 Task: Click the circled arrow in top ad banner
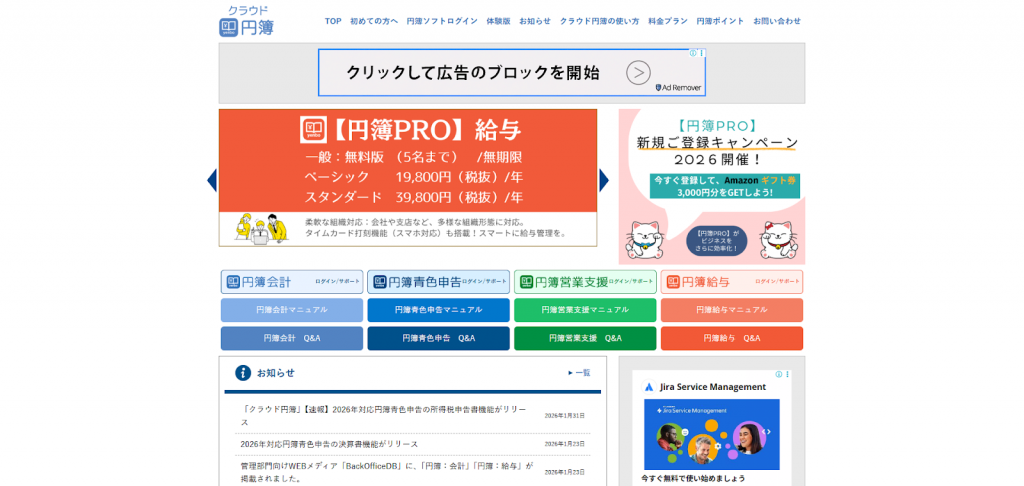(x=638, y=73)
